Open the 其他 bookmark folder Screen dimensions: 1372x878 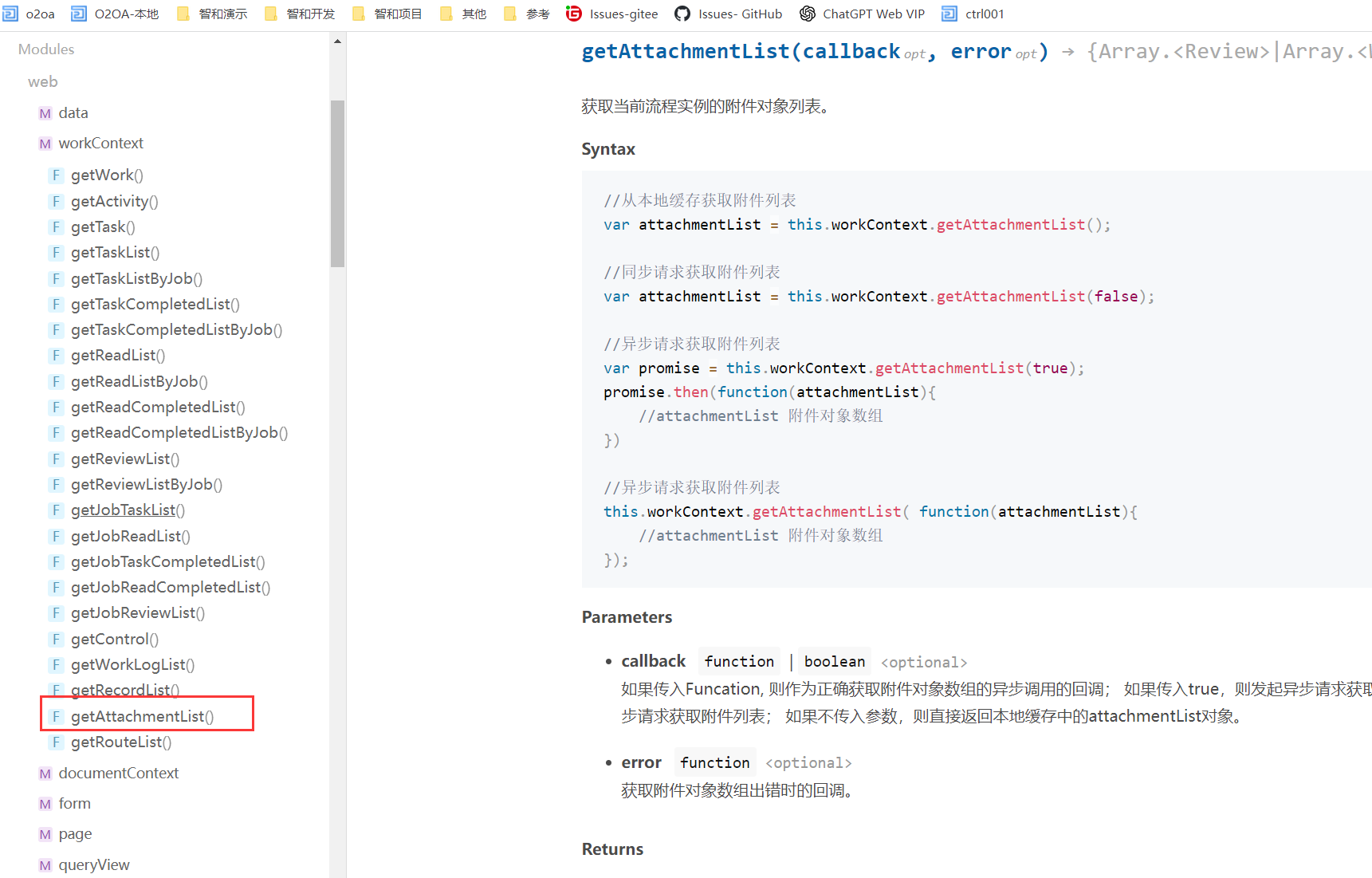pyautogui.click(x=463, y=14)
